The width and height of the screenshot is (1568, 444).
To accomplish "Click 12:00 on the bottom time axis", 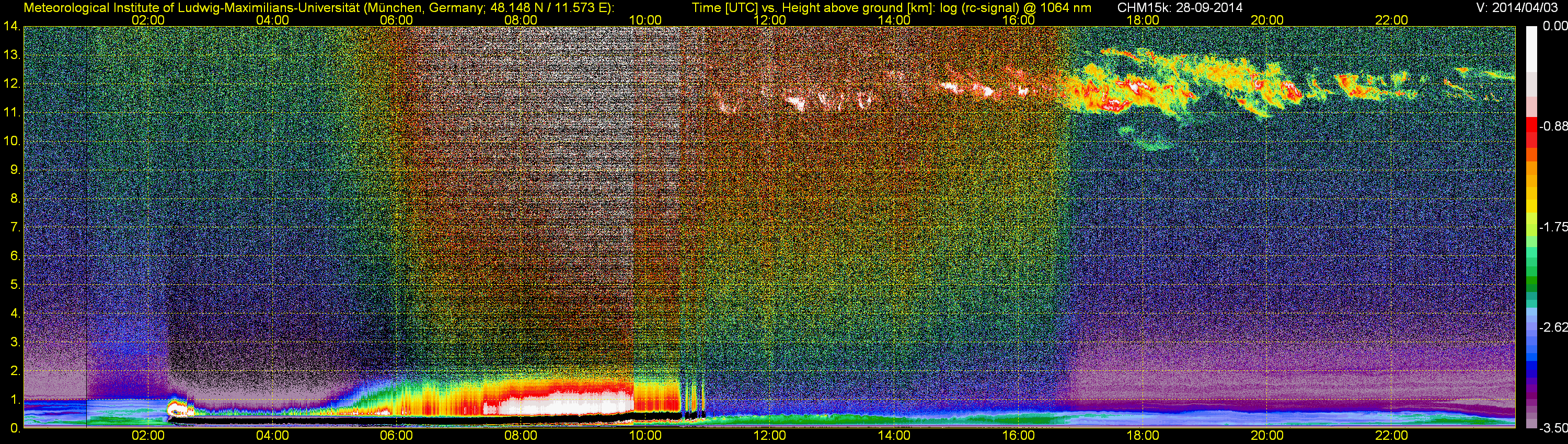I will point(769,436).
